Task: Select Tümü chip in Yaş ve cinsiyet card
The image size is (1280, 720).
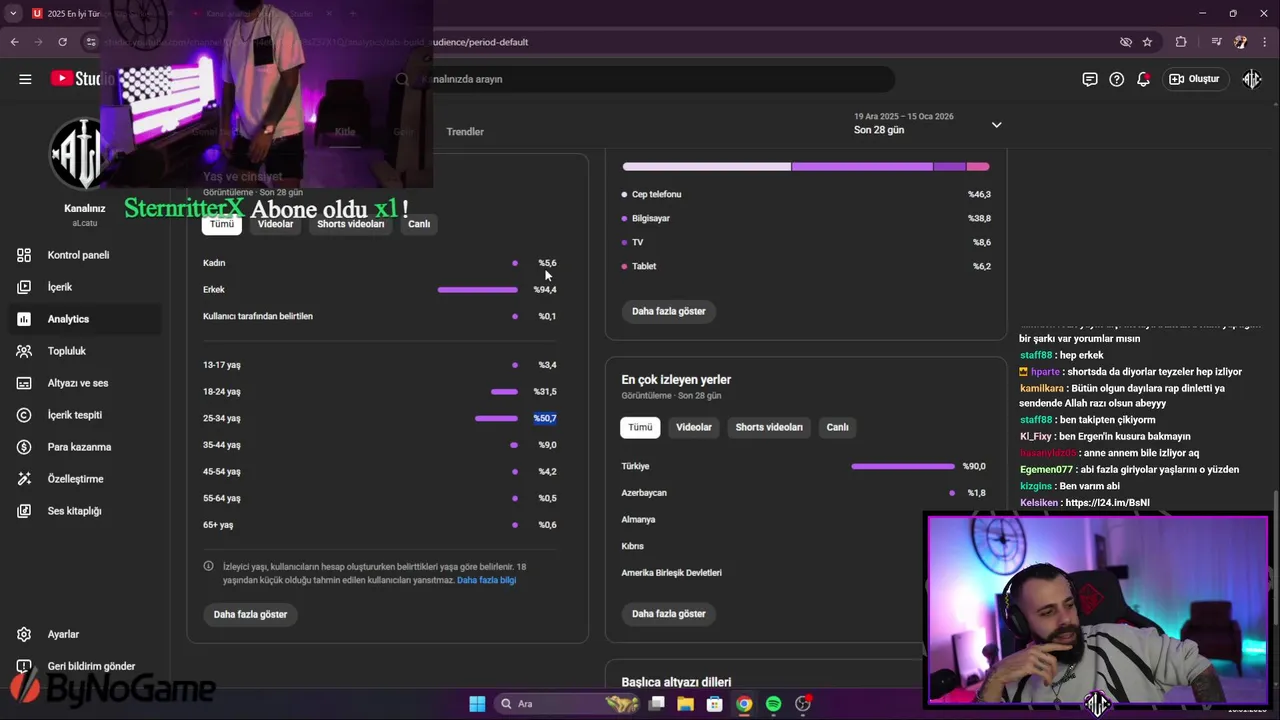Action: [x=221, y=224]
